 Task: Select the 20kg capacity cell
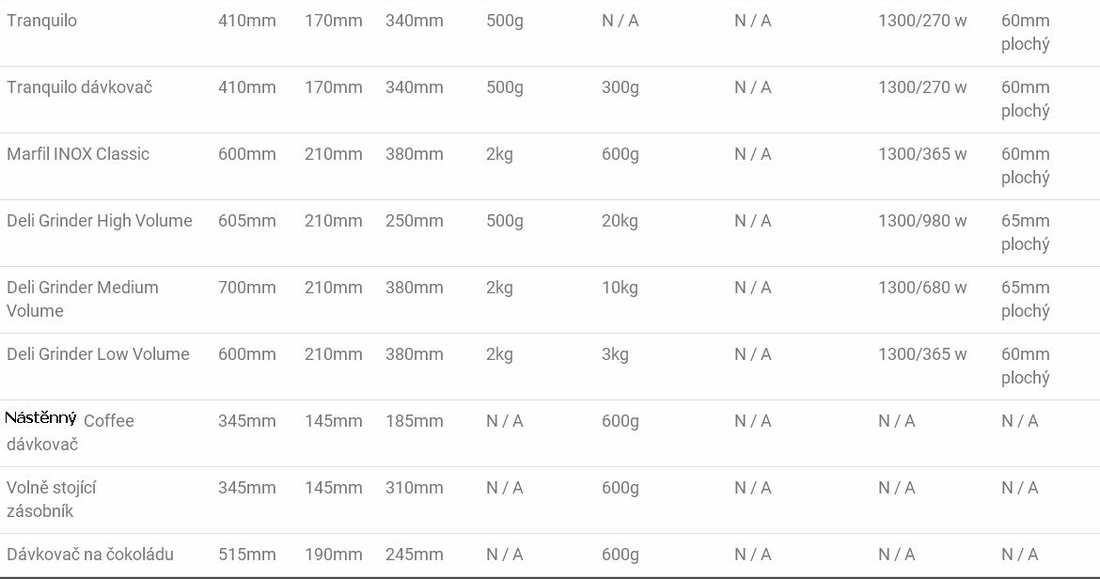(x=619, y=221)
